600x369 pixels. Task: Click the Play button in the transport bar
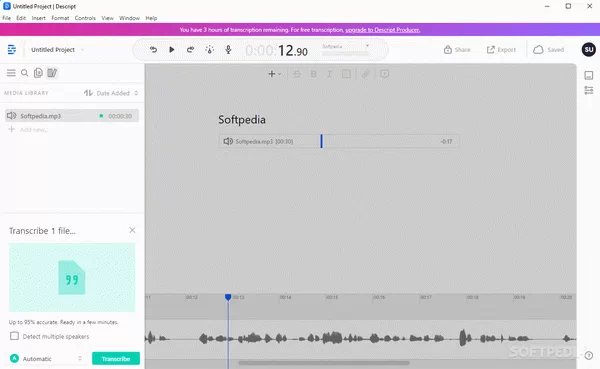click(x=172, y=49)
